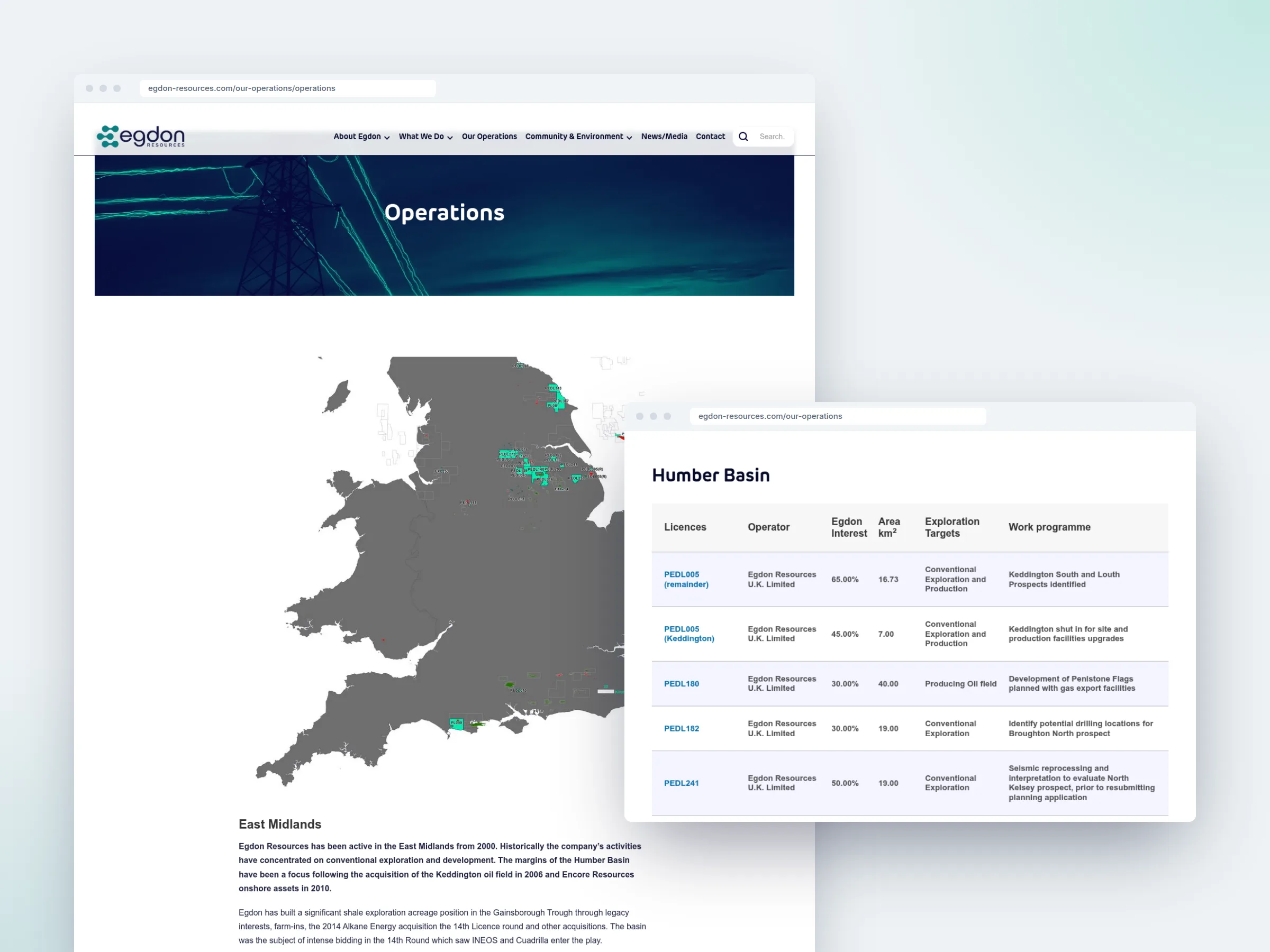Click the search magnifier icon

(x=743, y=136)
